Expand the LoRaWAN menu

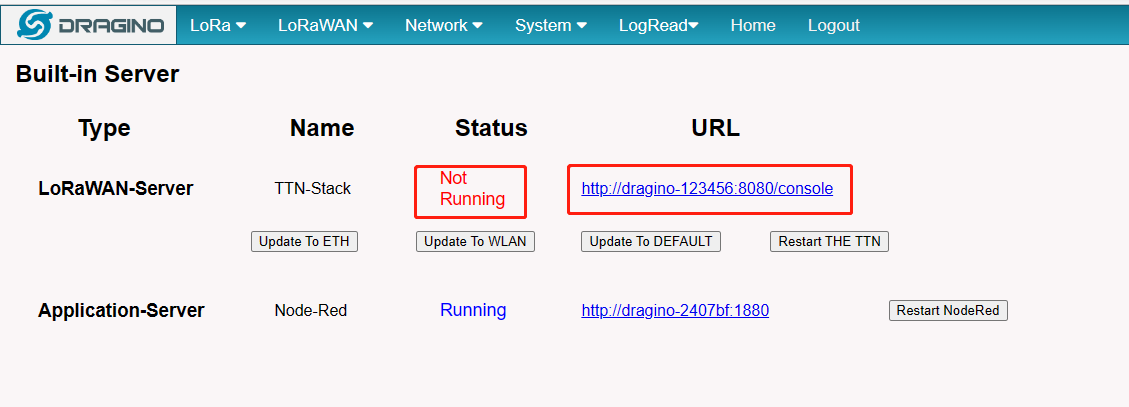tap(325, 25)
